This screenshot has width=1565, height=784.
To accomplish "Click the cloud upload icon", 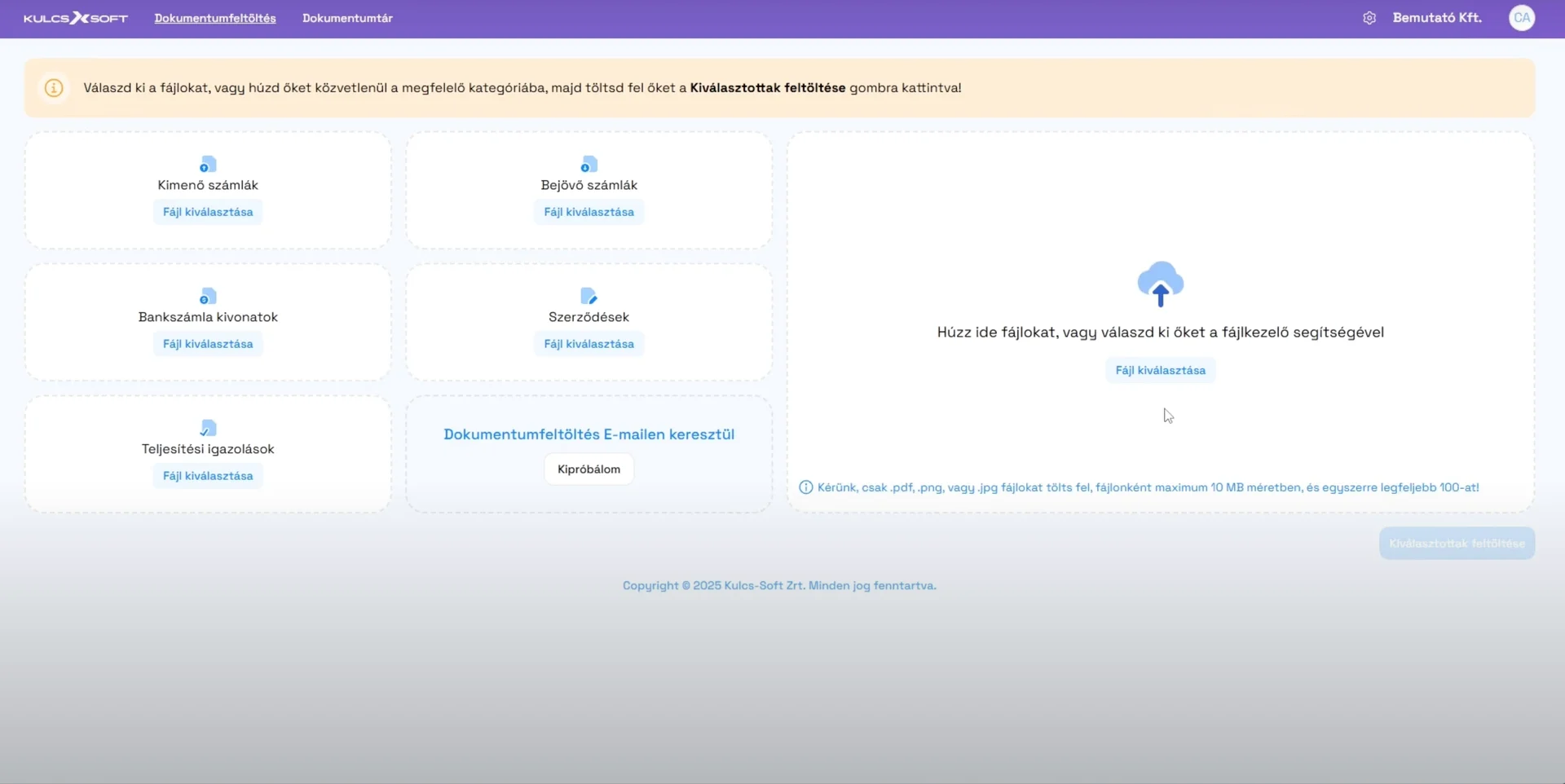I will point(1160,284).
